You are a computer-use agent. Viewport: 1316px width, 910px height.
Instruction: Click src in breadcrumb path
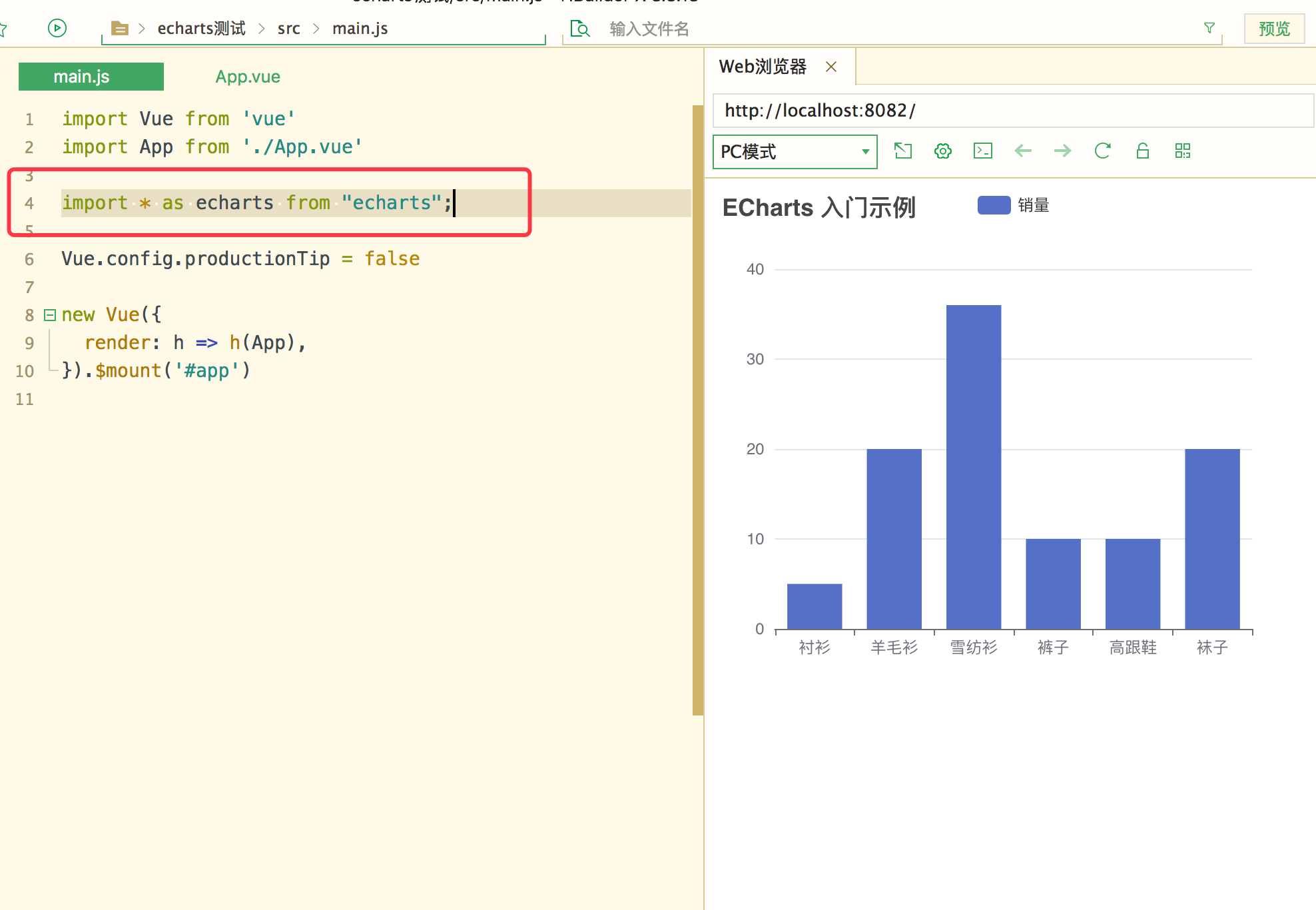tap(289, 29)
